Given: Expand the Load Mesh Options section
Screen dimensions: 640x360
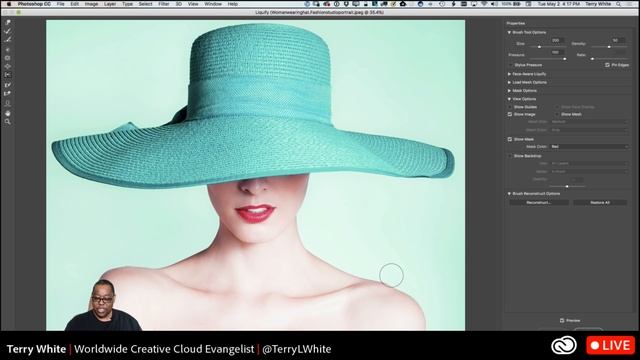Looking at the screenshot, I should click(509, 82).
